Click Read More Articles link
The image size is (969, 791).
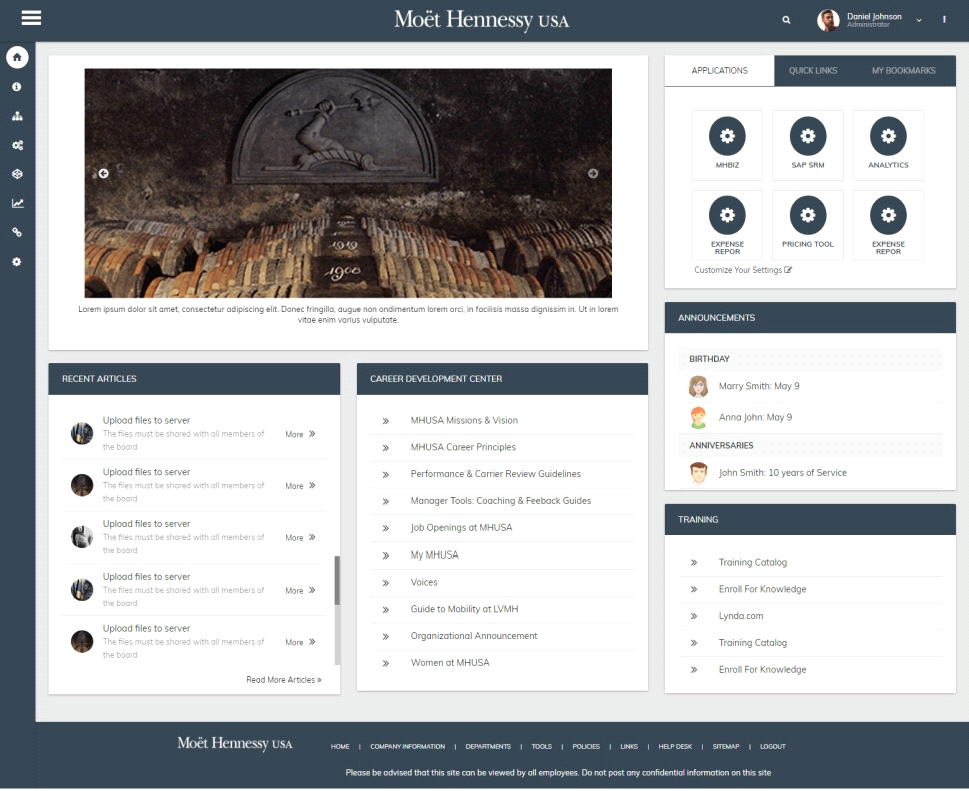pos(284,680)
